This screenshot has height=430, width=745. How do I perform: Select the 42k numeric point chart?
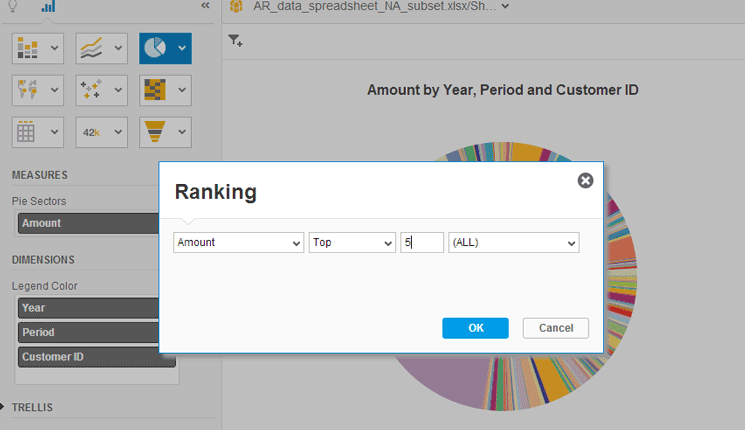(x=91, y=133)
